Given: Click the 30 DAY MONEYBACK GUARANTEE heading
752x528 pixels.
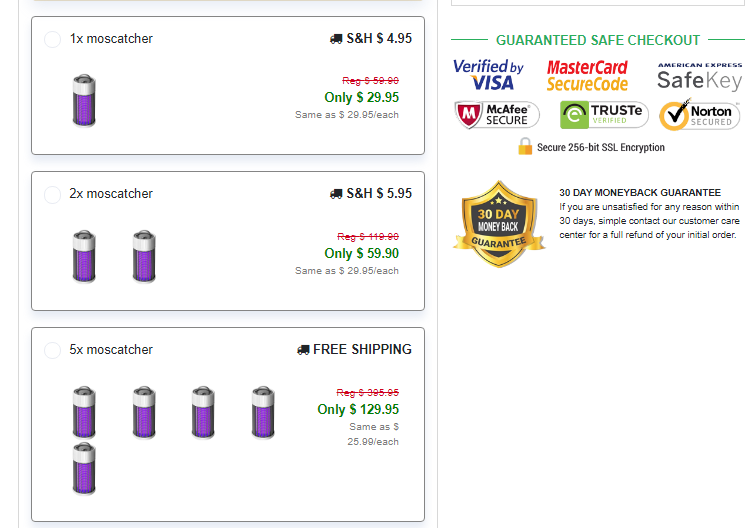Looking at the screenshot, I should 640,192.
